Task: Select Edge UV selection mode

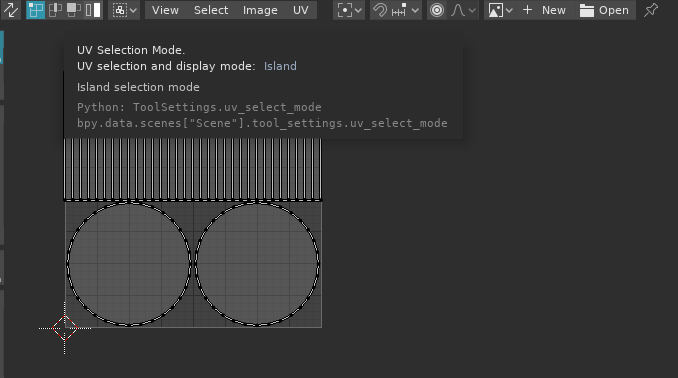Action: tap(55, 10)
